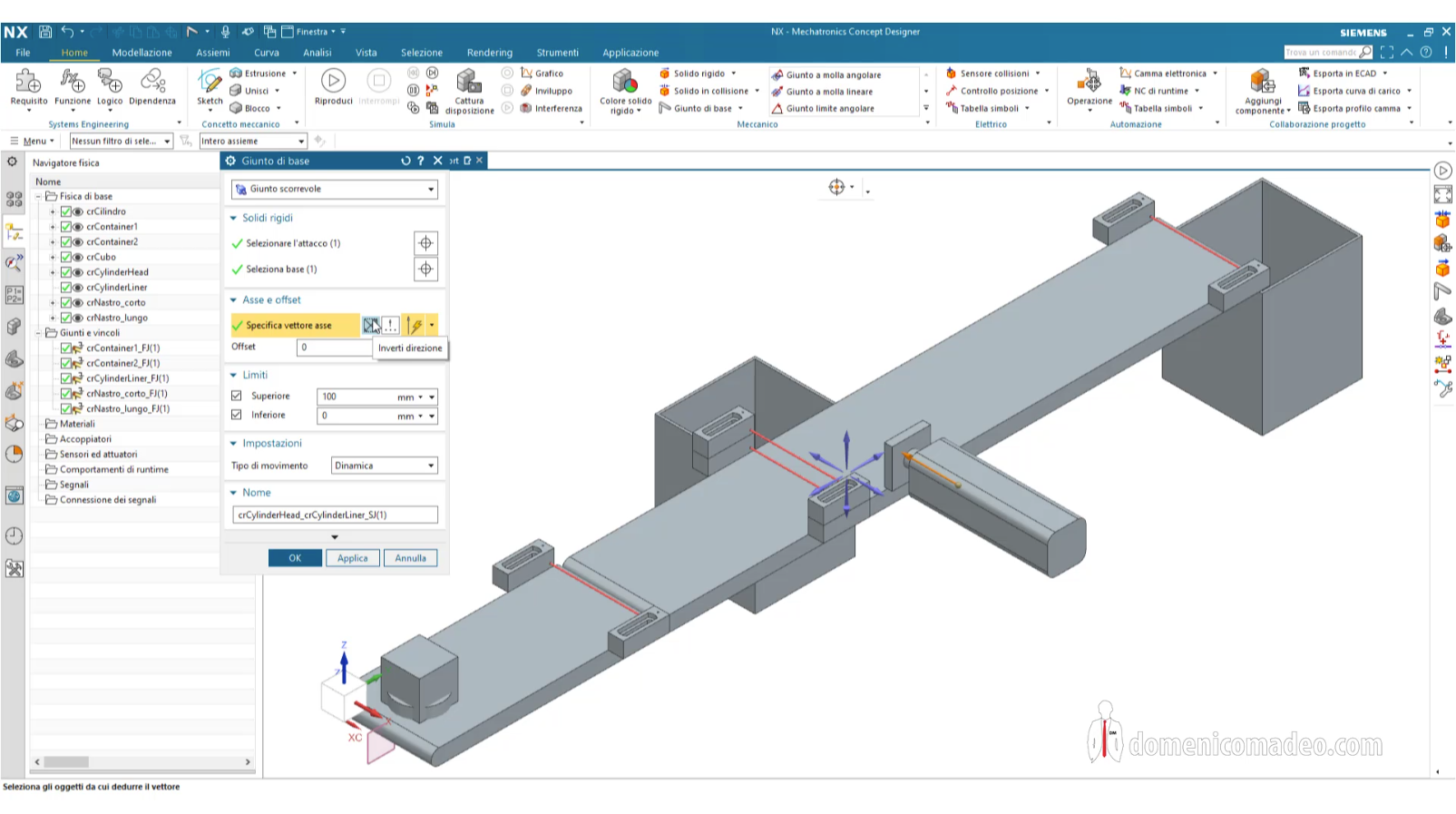This screenshot has height=814, width=1456.
Task: Uncheck the Superiore limit checkbox
Action: pos(237,396)
